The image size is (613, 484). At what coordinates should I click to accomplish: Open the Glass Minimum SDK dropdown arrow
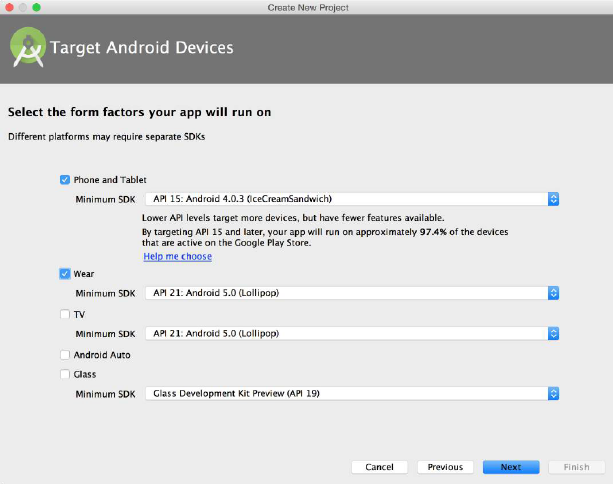[x=553, y=394]
